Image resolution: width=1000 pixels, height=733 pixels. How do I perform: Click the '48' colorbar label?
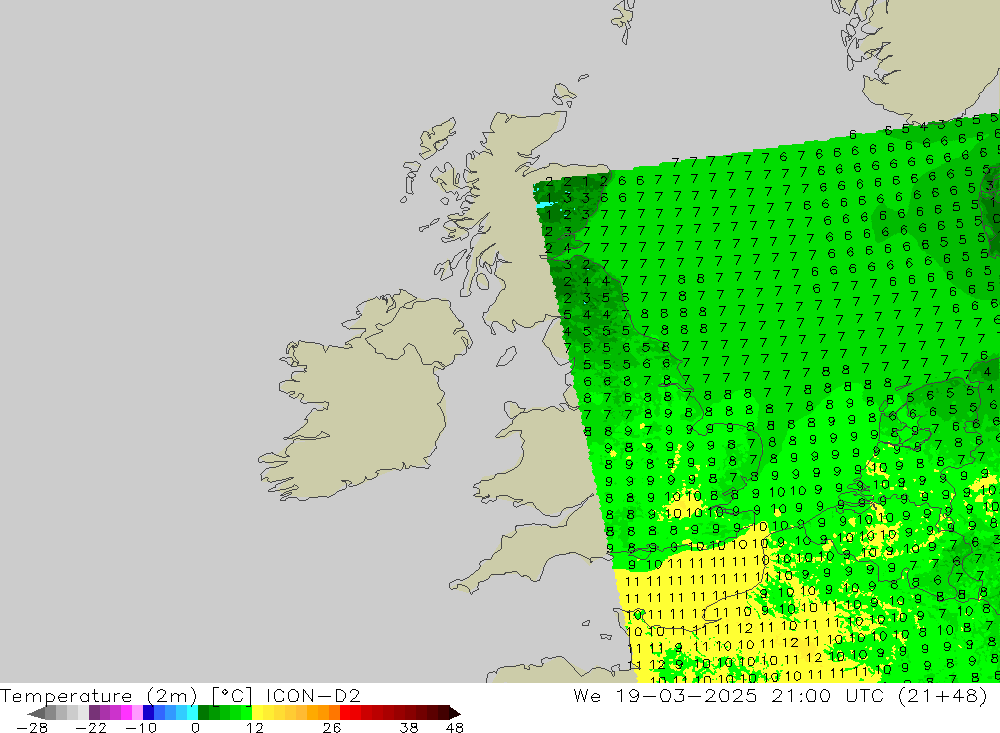455,727
